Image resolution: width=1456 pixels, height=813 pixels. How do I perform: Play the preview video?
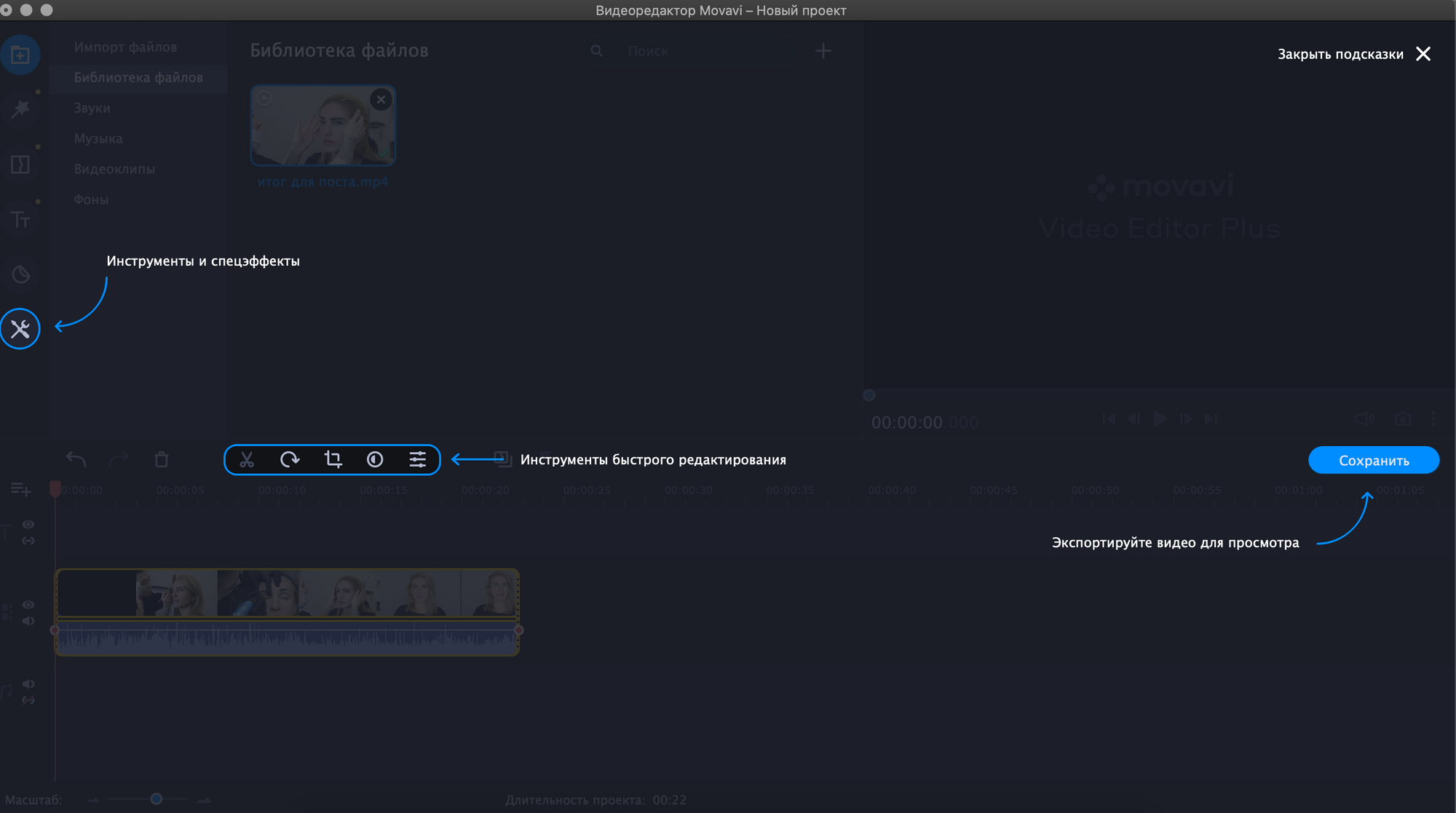click(1160, 419)
